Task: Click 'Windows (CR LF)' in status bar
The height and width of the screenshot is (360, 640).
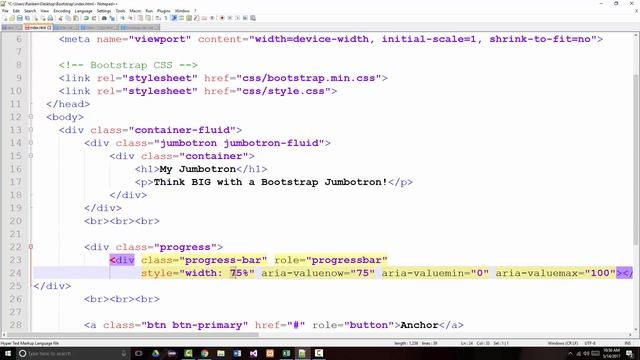Action: pos(562,343)
